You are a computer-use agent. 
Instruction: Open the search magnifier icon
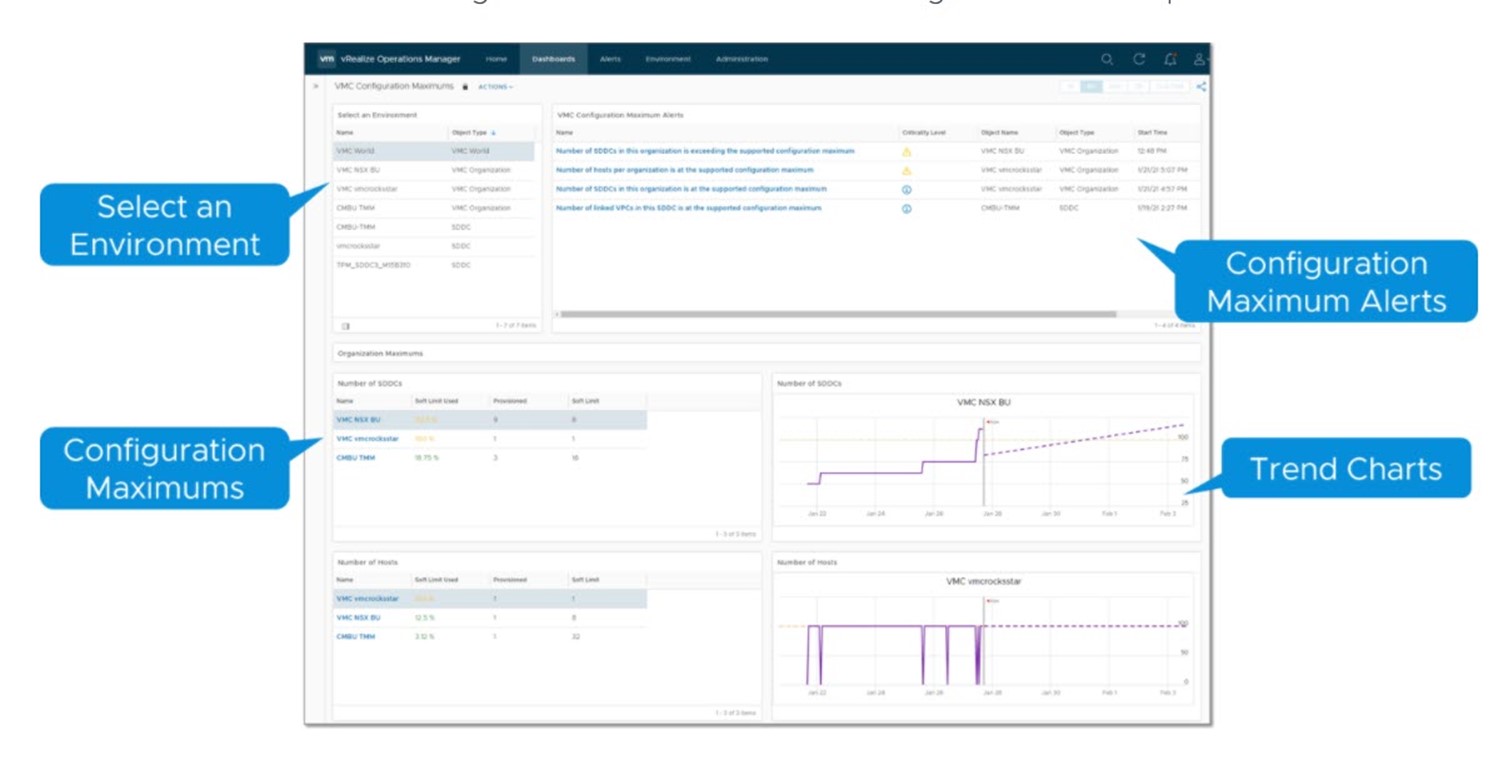[1107, 59]
